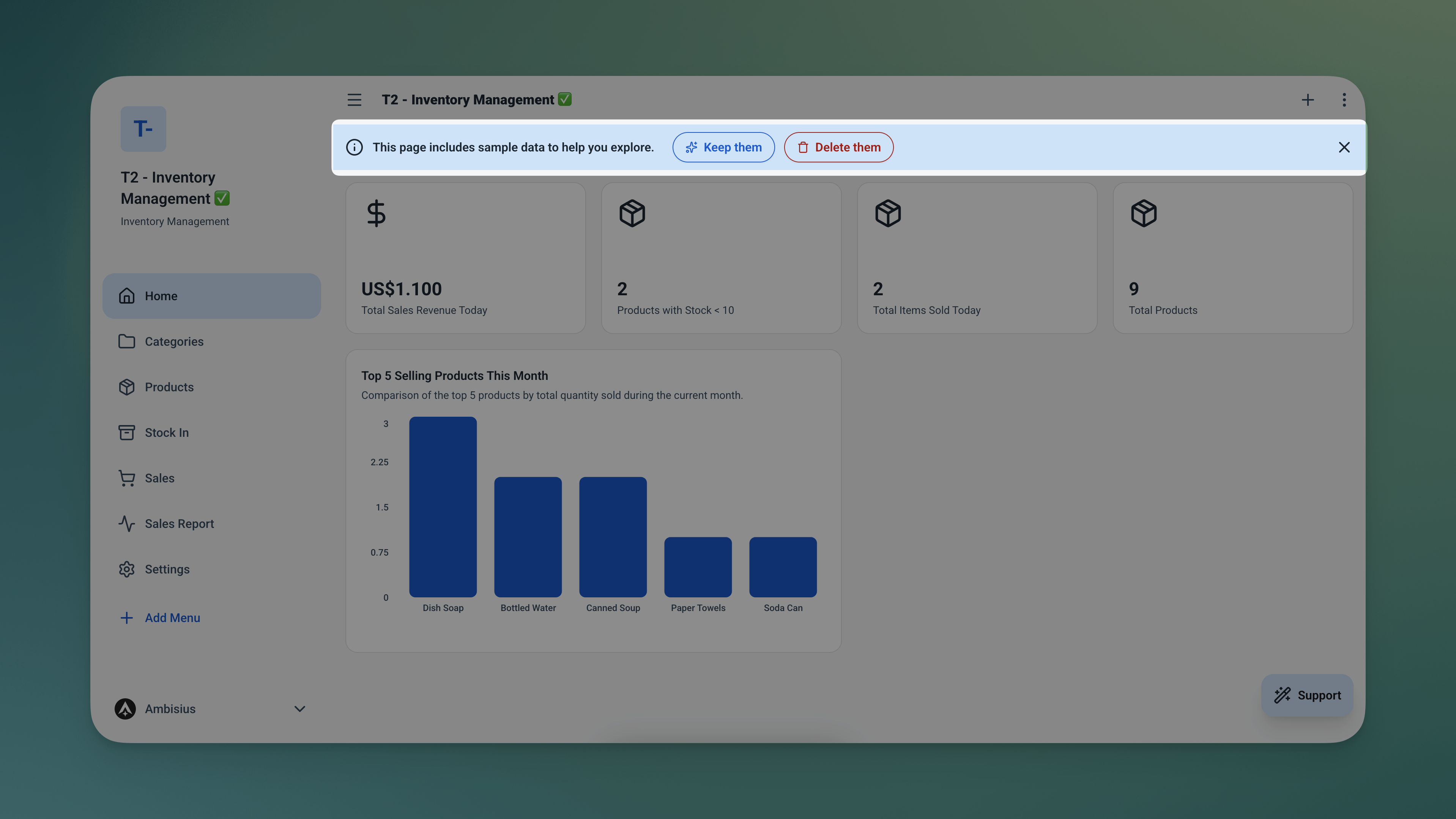Open the three-dot more options menu
Image resolution: width=1456 pixels, height=819 pixels.
click(1344, 100)
